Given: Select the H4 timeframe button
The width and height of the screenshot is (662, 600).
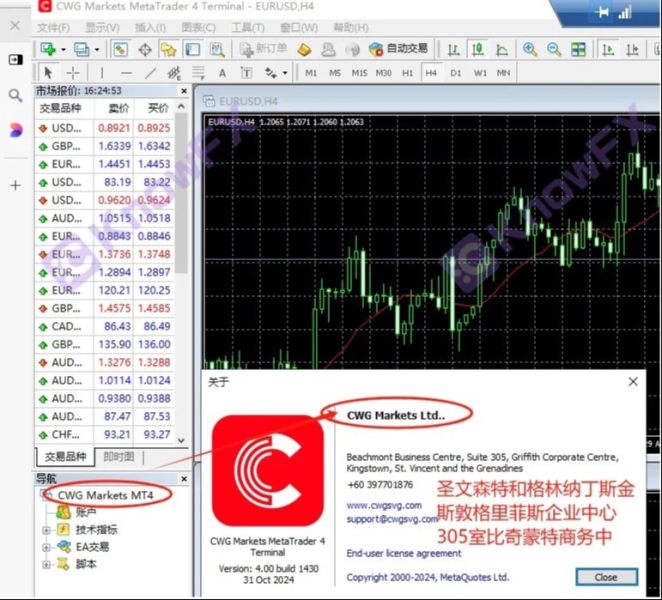Looking at the screenshot, I should click(x=431, y=73).
